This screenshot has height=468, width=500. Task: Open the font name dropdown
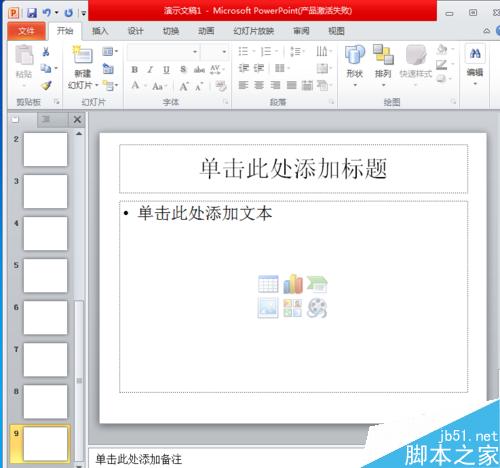click(x=195, y=52)
